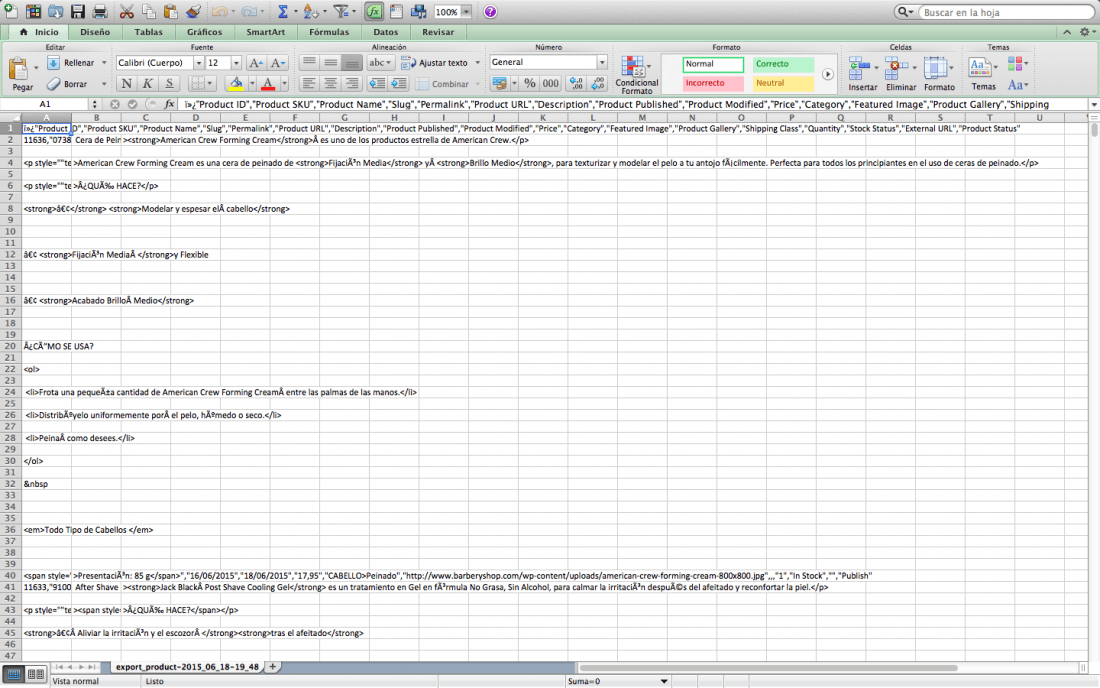Toggle underline with the S button

pos(169,84)
